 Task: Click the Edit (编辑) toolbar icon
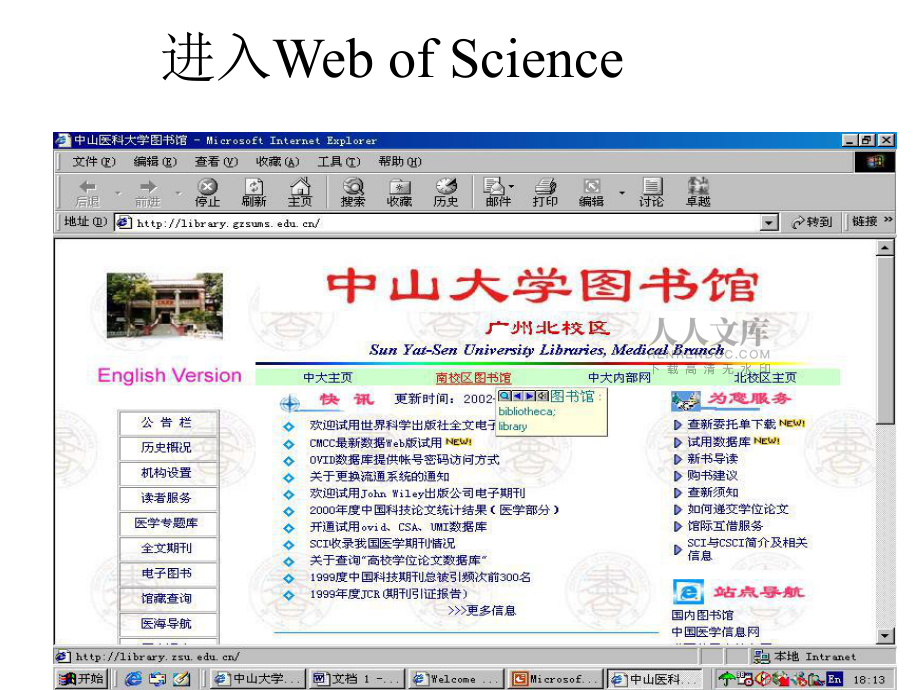coord(591,192)
